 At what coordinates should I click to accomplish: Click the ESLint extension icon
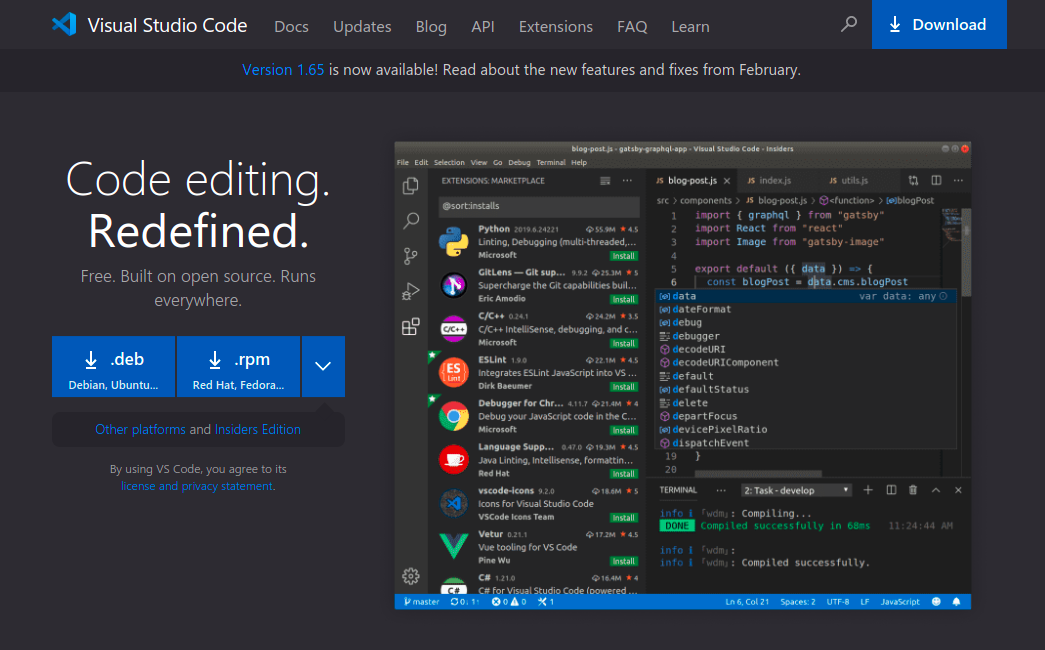tap(454, 372)
